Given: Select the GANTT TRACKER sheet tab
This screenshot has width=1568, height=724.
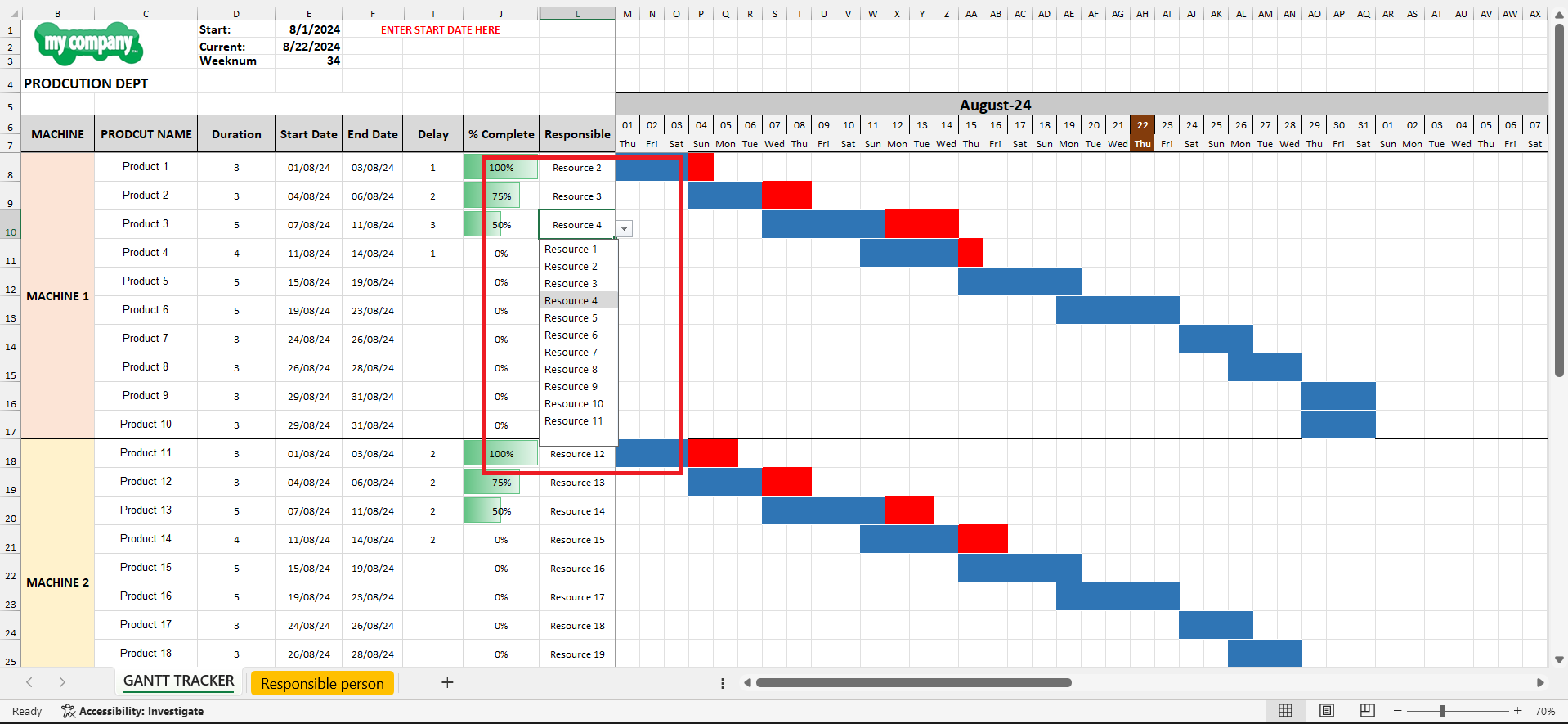Looking at the screenshot, I should [178, 681].
